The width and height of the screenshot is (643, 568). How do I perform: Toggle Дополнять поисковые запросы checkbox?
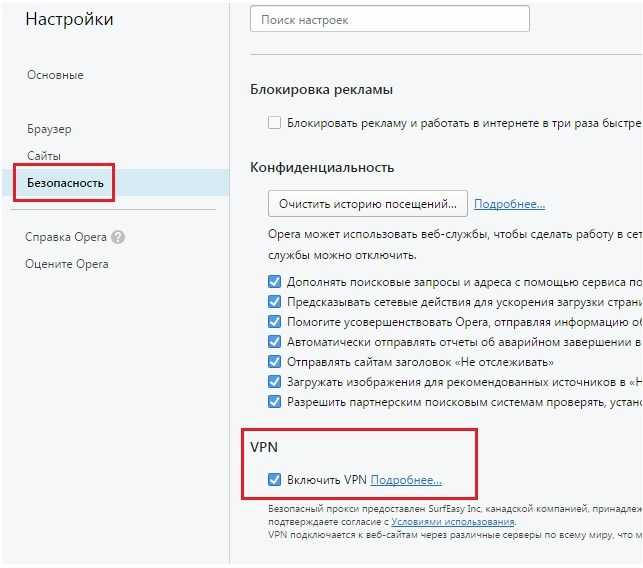pyautogui.click(x=274, y=282)
